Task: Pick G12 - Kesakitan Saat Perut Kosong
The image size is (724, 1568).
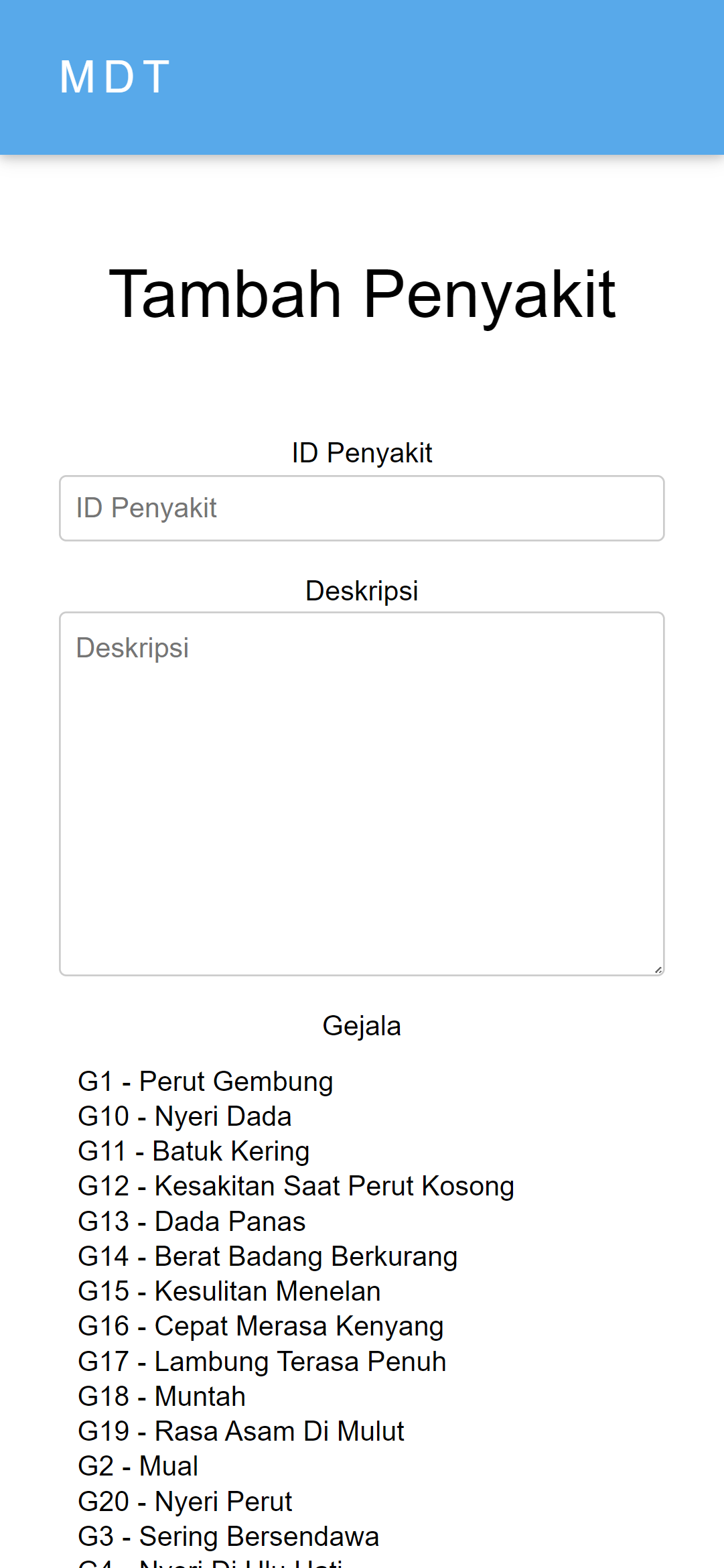Action: tap(295, 1186)
